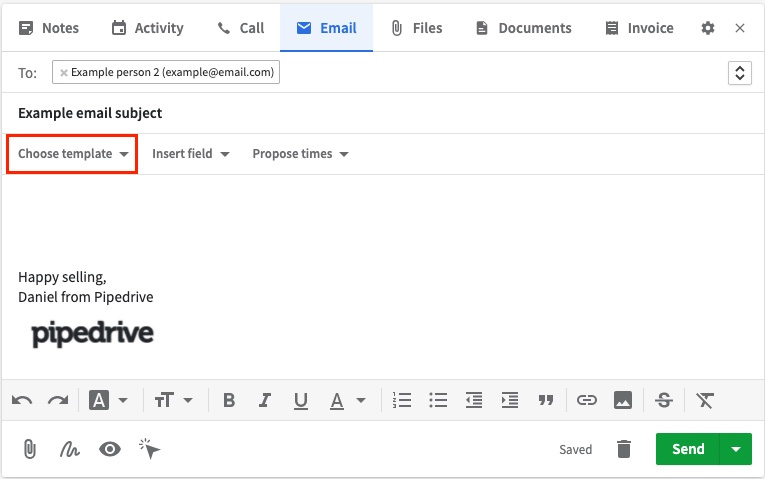Toggle link click tracking cursor icon
Image resolution: width=765 pixels, height=479 pixels.
click(149, 449)
